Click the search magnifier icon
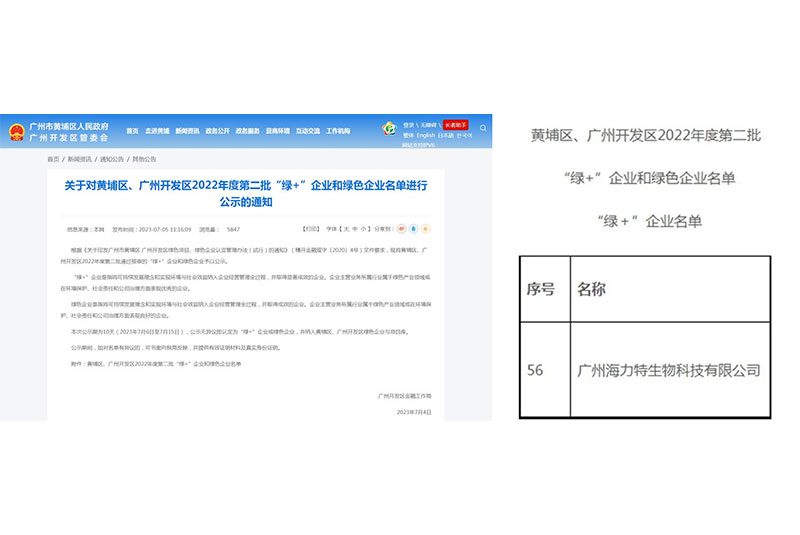This screenshot has height=535, width=800. [485, 129]
